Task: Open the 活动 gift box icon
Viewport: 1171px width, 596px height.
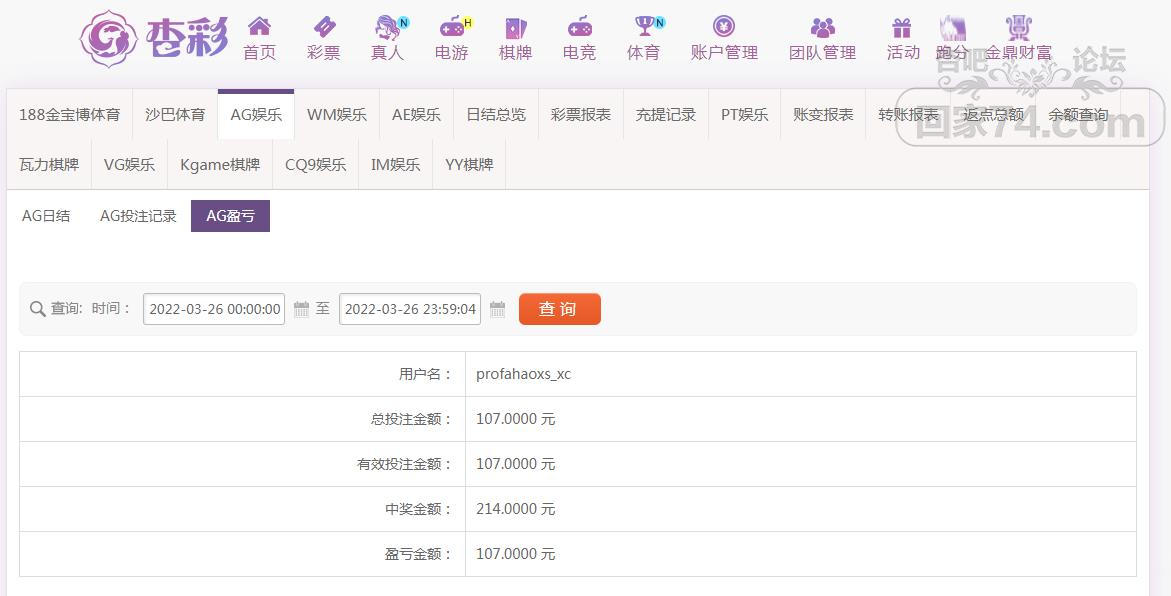Action: tap(902, 28)
